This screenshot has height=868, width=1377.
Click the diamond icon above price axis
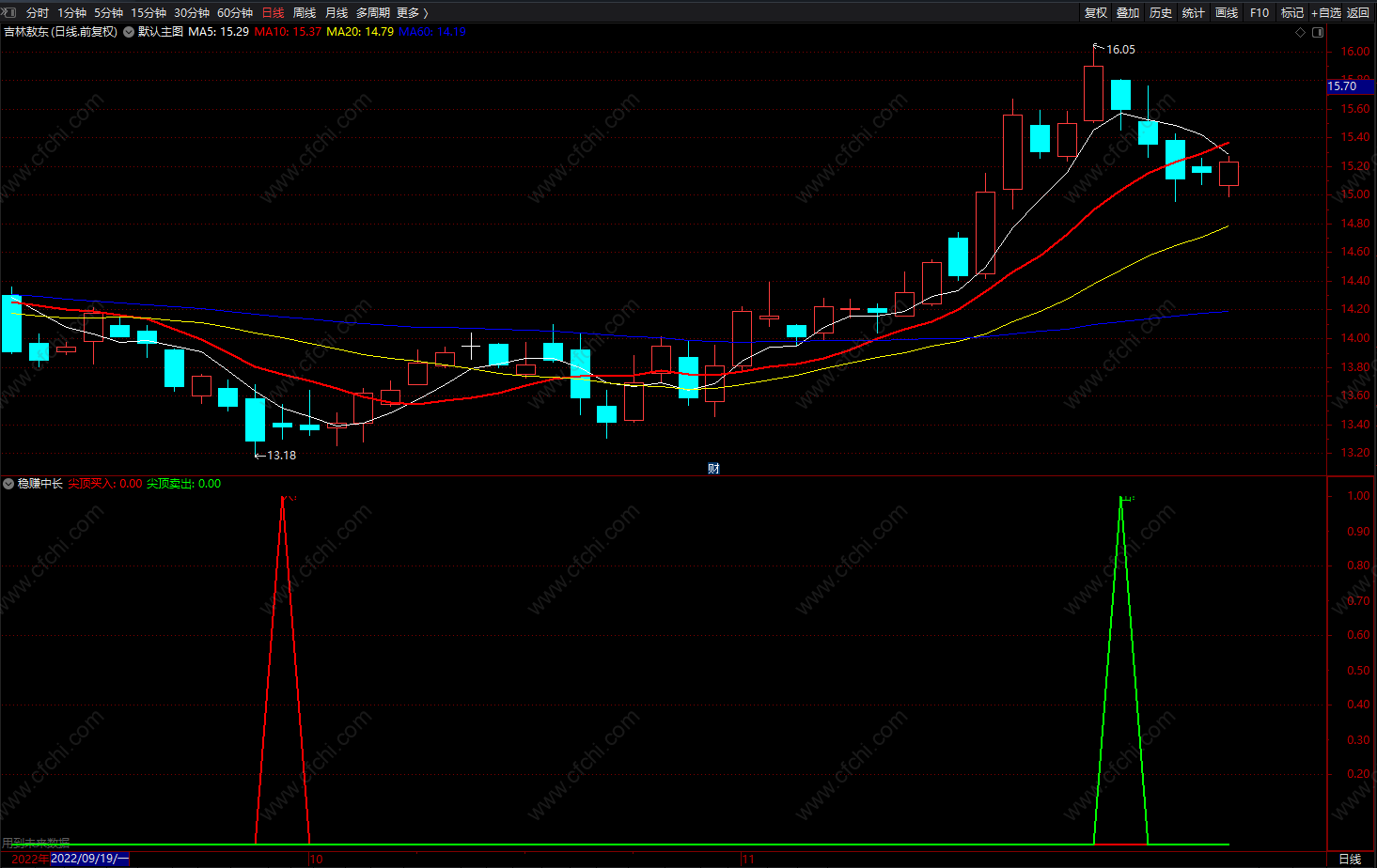1301,32
